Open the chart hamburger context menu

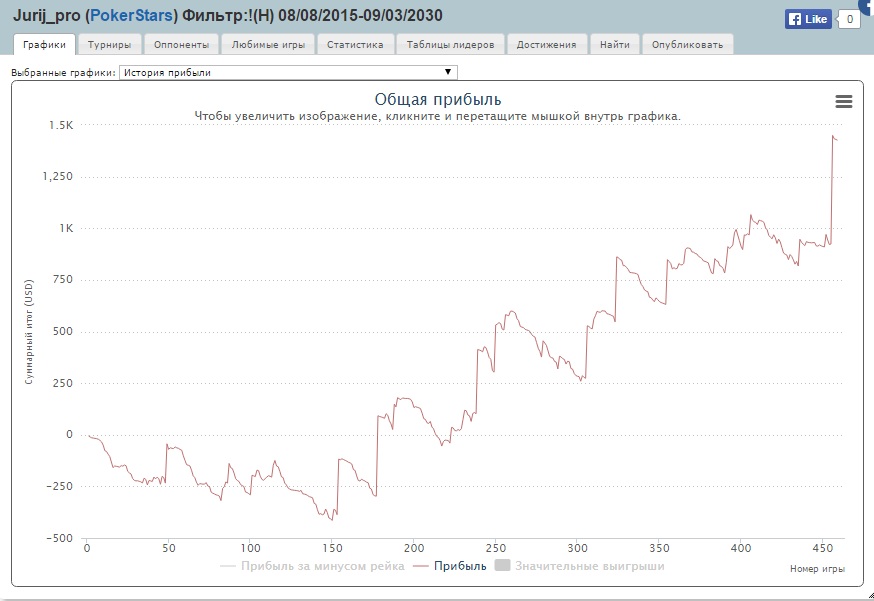(843, 101)
